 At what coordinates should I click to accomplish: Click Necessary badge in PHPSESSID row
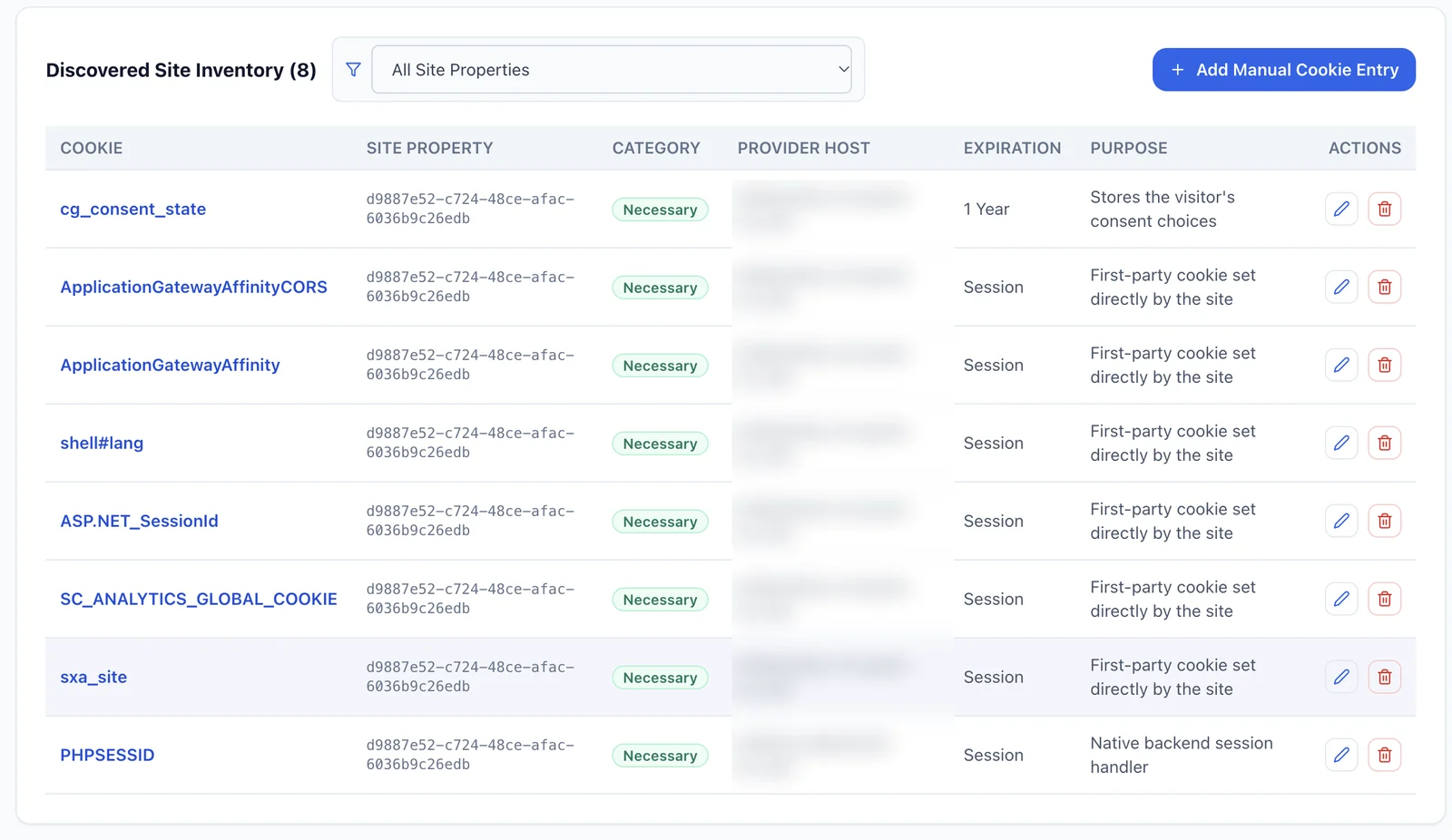point(661,756)
